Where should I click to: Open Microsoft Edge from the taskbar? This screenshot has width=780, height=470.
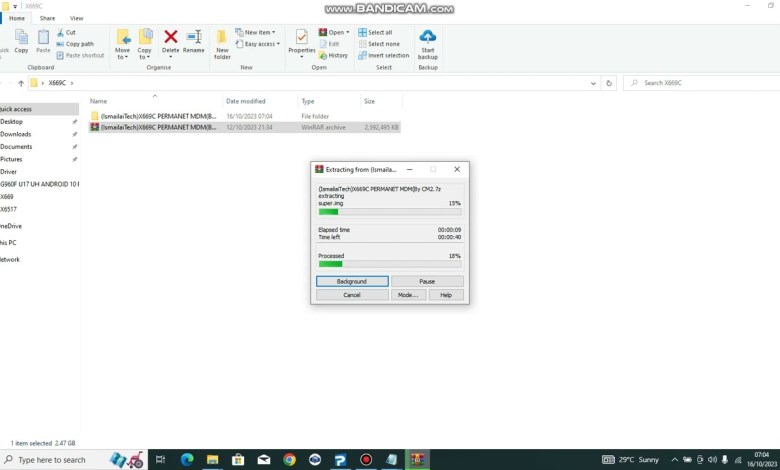click(x=186, y=459)
